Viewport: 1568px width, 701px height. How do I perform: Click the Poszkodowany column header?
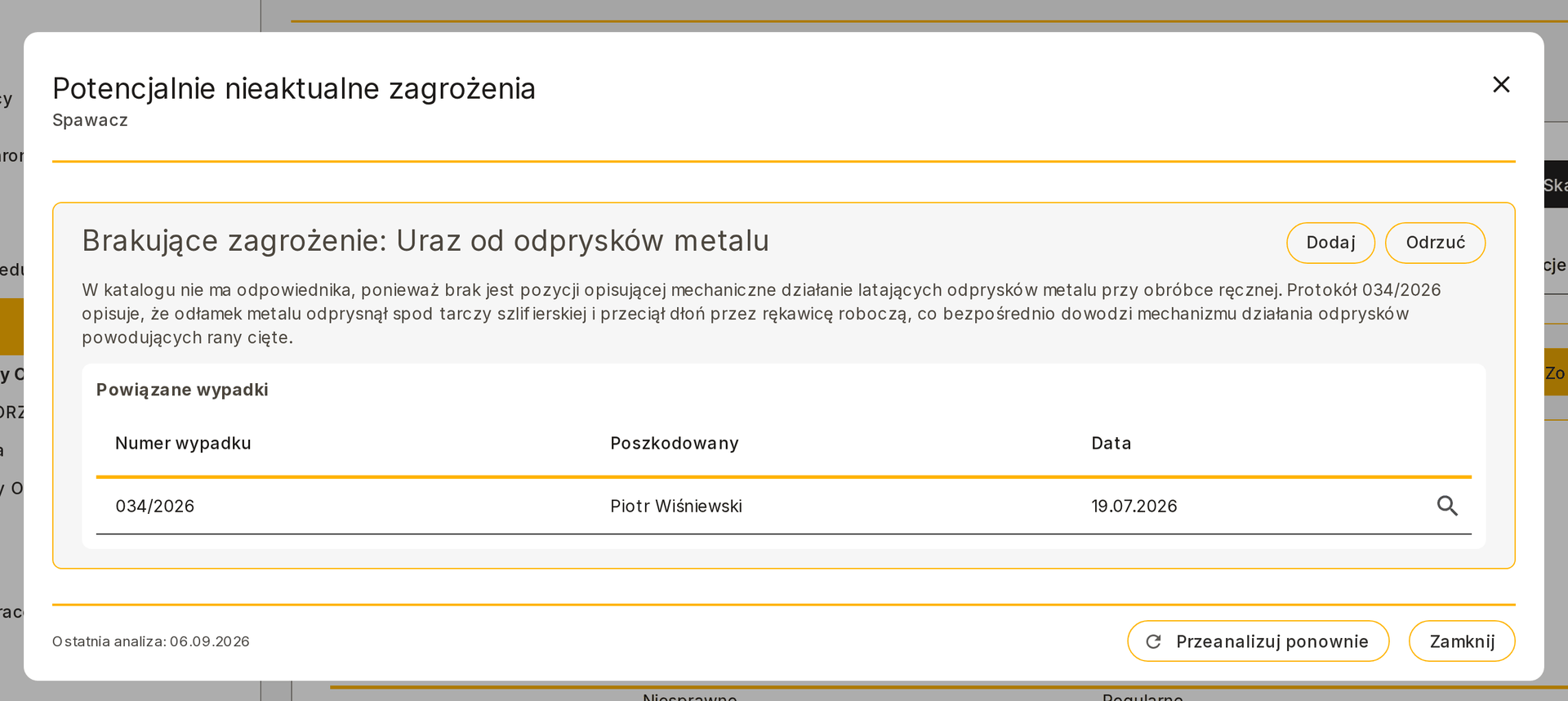coord(675,444)
